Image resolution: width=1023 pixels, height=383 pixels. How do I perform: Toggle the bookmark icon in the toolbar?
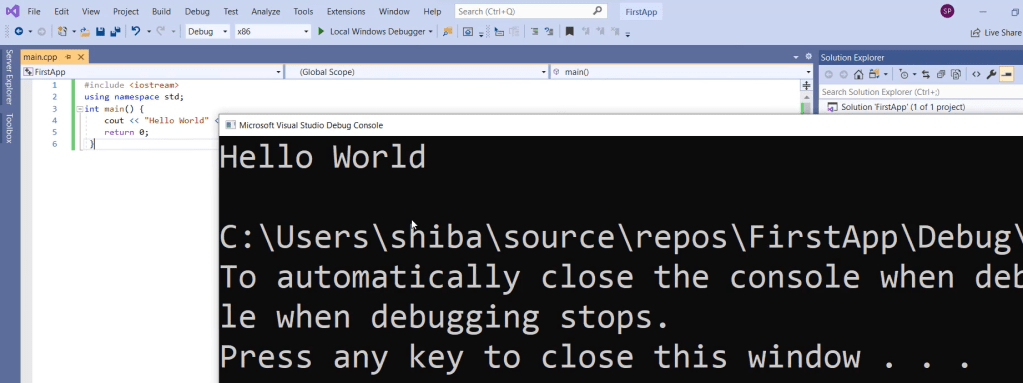click(x=570, y=31)
